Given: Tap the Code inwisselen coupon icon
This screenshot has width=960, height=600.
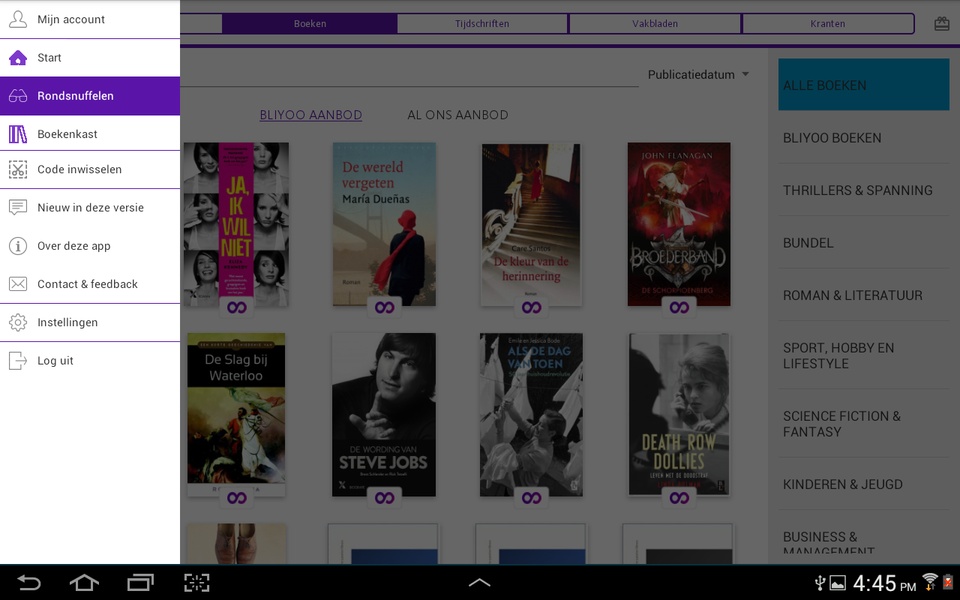Looking at the screenshot, I should click(18, 170).
